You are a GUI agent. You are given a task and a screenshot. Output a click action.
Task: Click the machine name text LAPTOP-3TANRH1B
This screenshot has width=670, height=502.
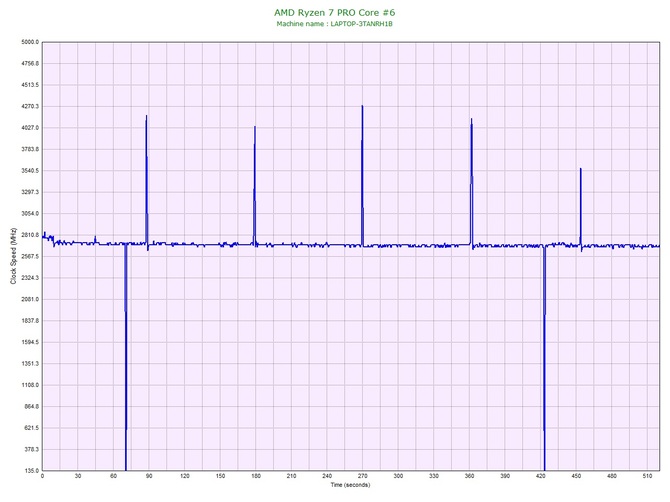[361, 24]
